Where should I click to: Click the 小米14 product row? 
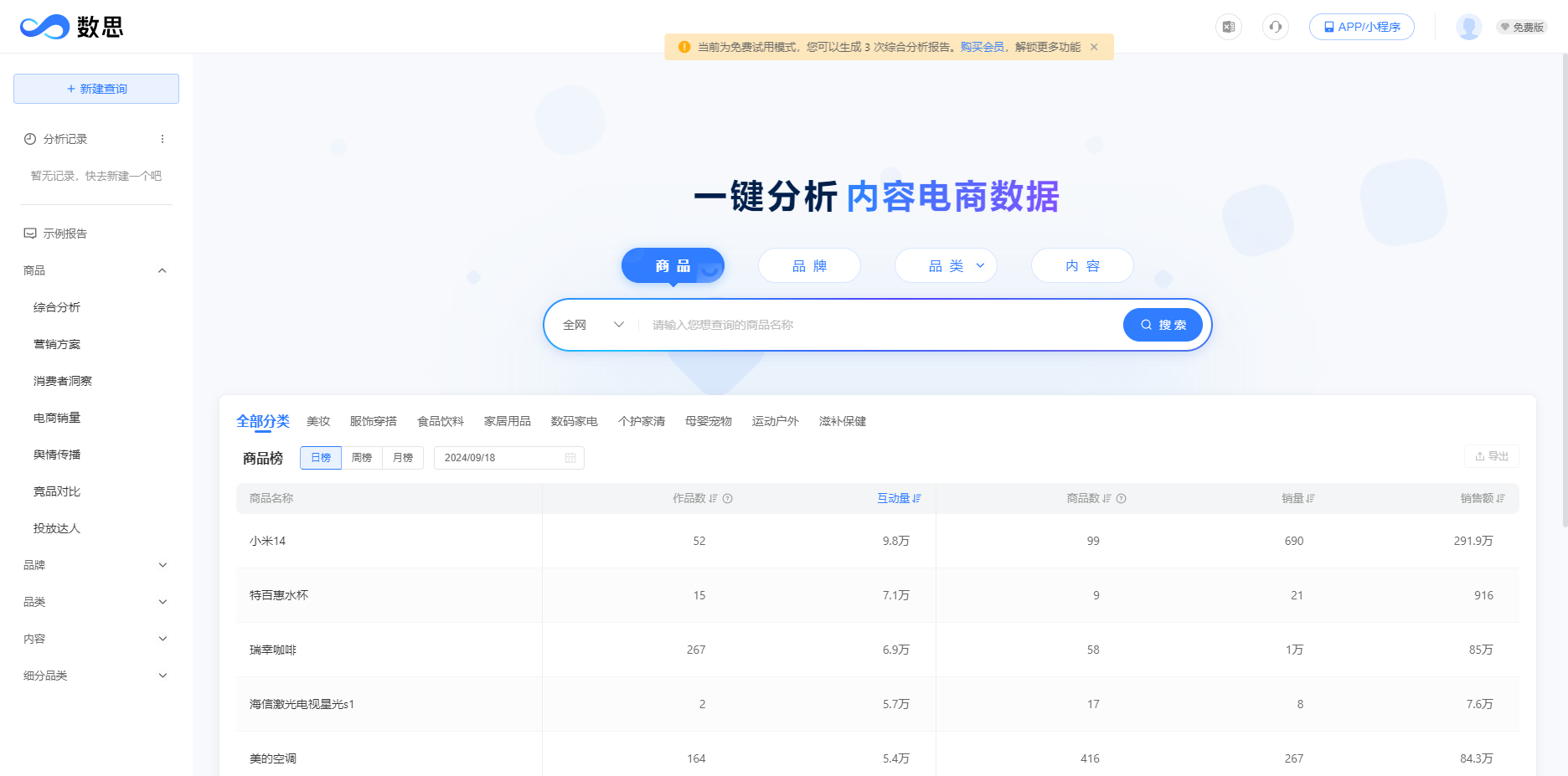878,541
